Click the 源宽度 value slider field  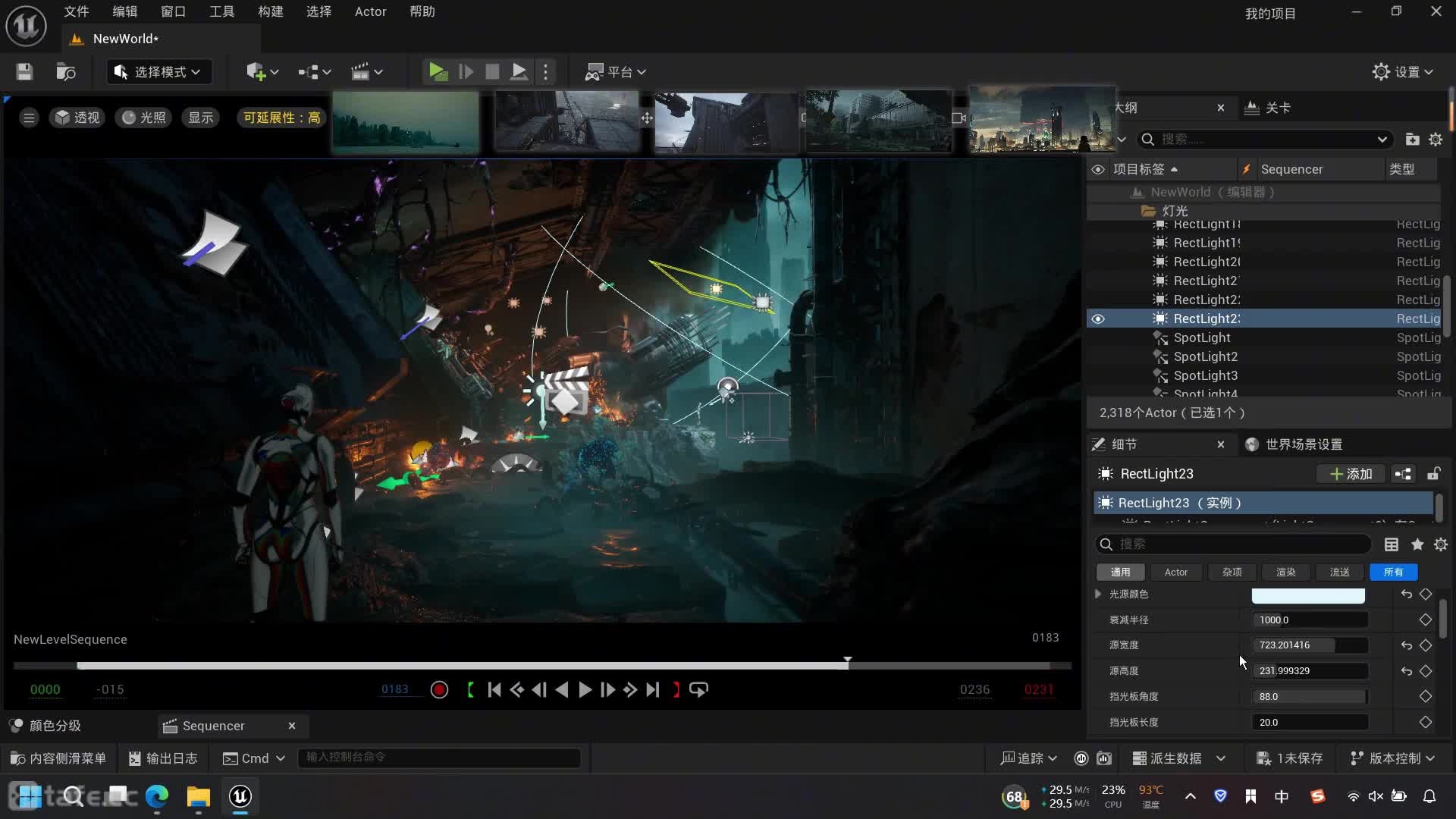[x=1310, y=645]
